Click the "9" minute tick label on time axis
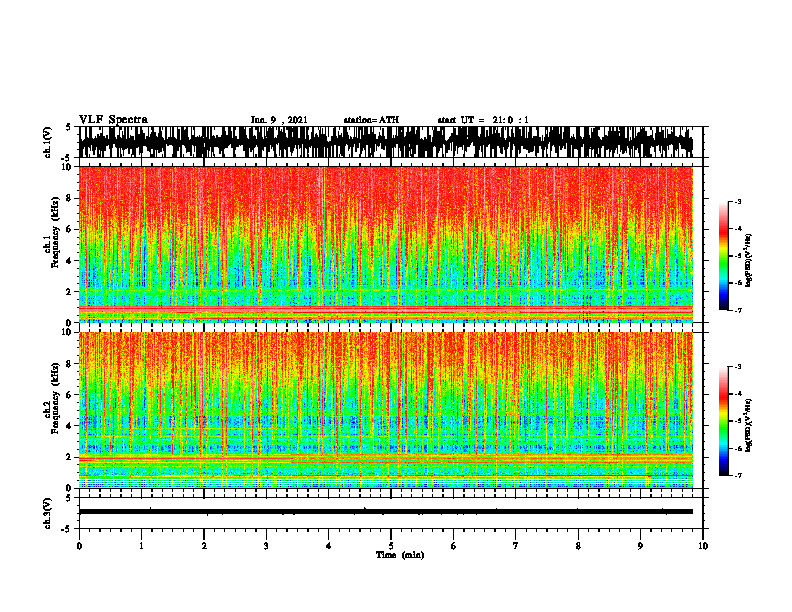Viewport: 792px width, 612px height. click(x=640, y=546)
